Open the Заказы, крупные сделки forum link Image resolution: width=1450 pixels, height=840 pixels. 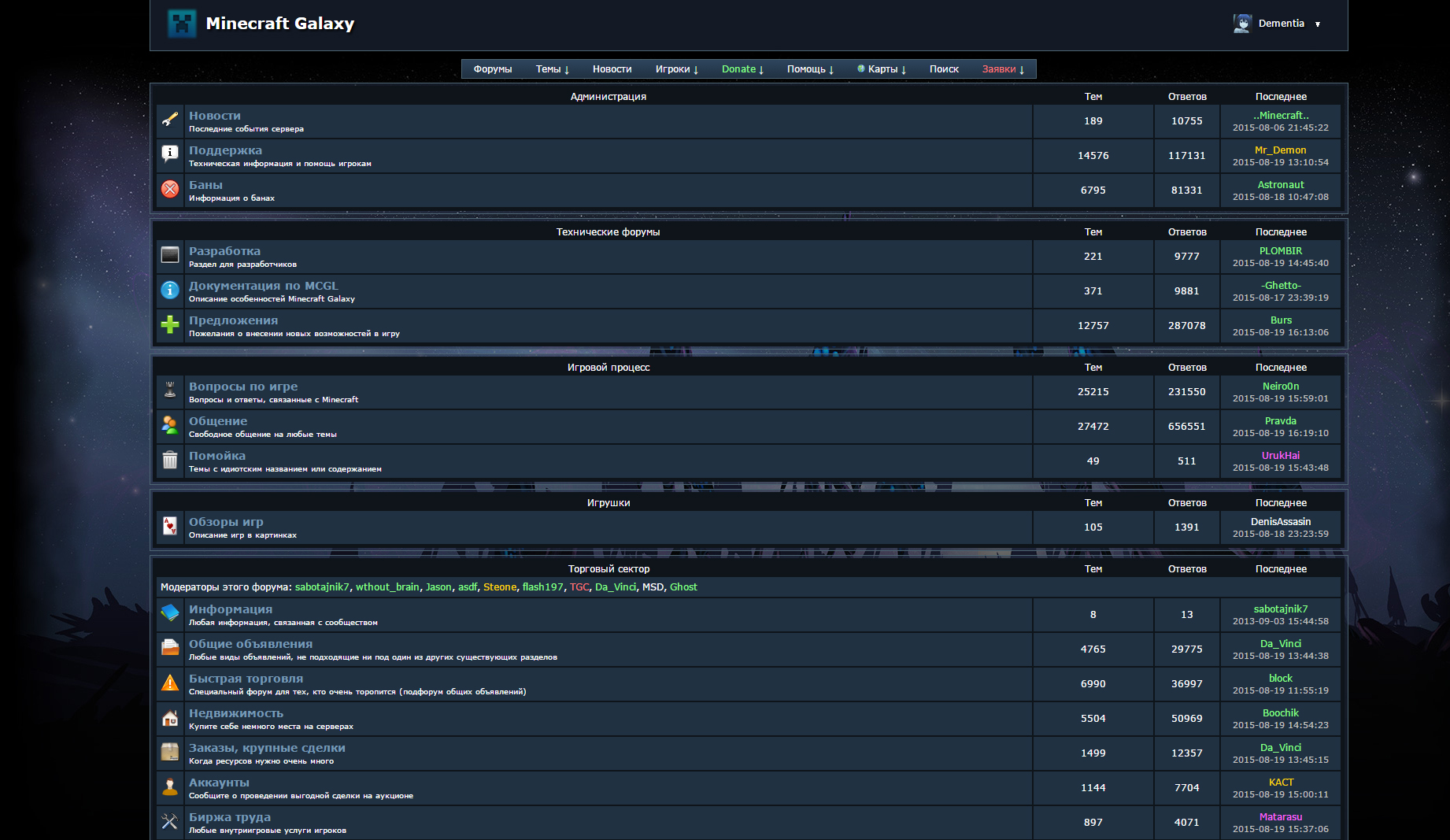click(x=267, y=748)
